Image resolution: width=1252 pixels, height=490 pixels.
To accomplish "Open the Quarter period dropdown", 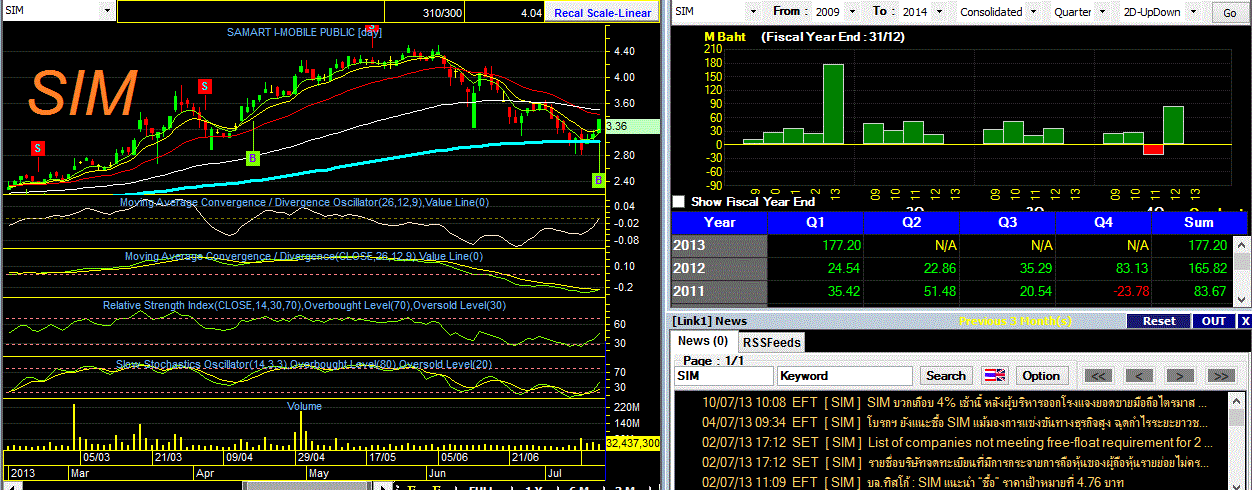I will pyautogui.click(x=1104, y=12).
